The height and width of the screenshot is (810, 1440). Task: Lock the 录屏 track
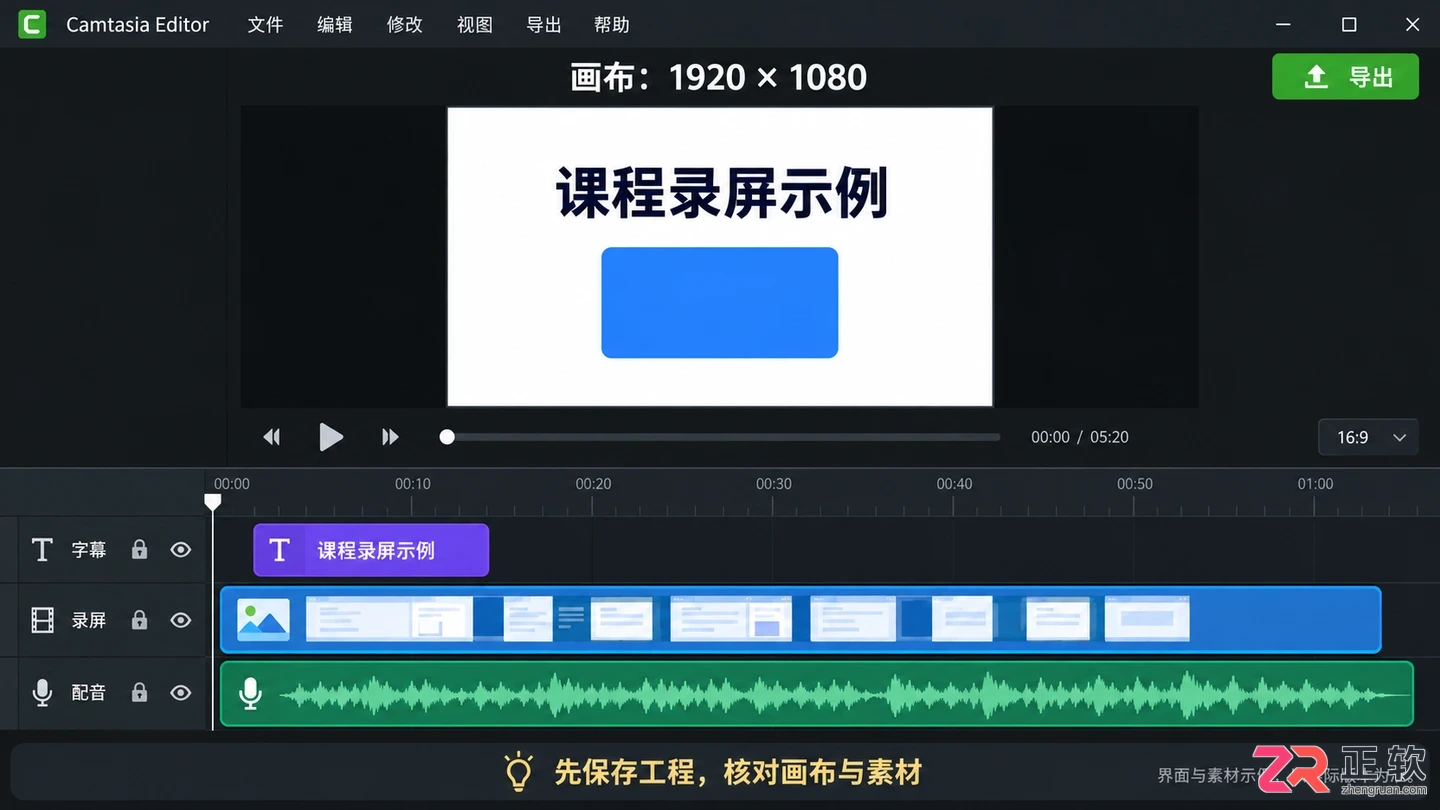click(139, 620)
